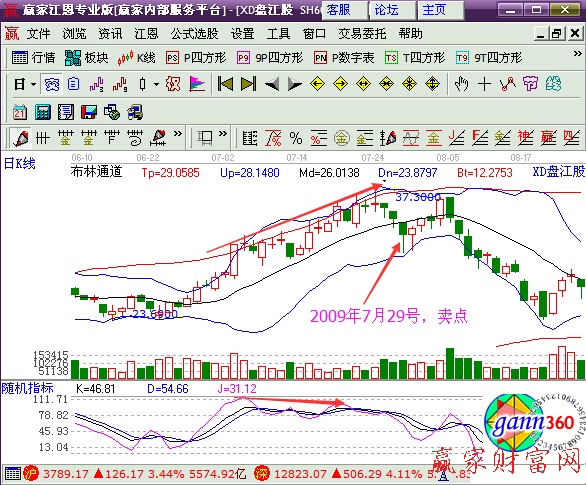Select the spiral drawing tool

(x=135, y=138)
